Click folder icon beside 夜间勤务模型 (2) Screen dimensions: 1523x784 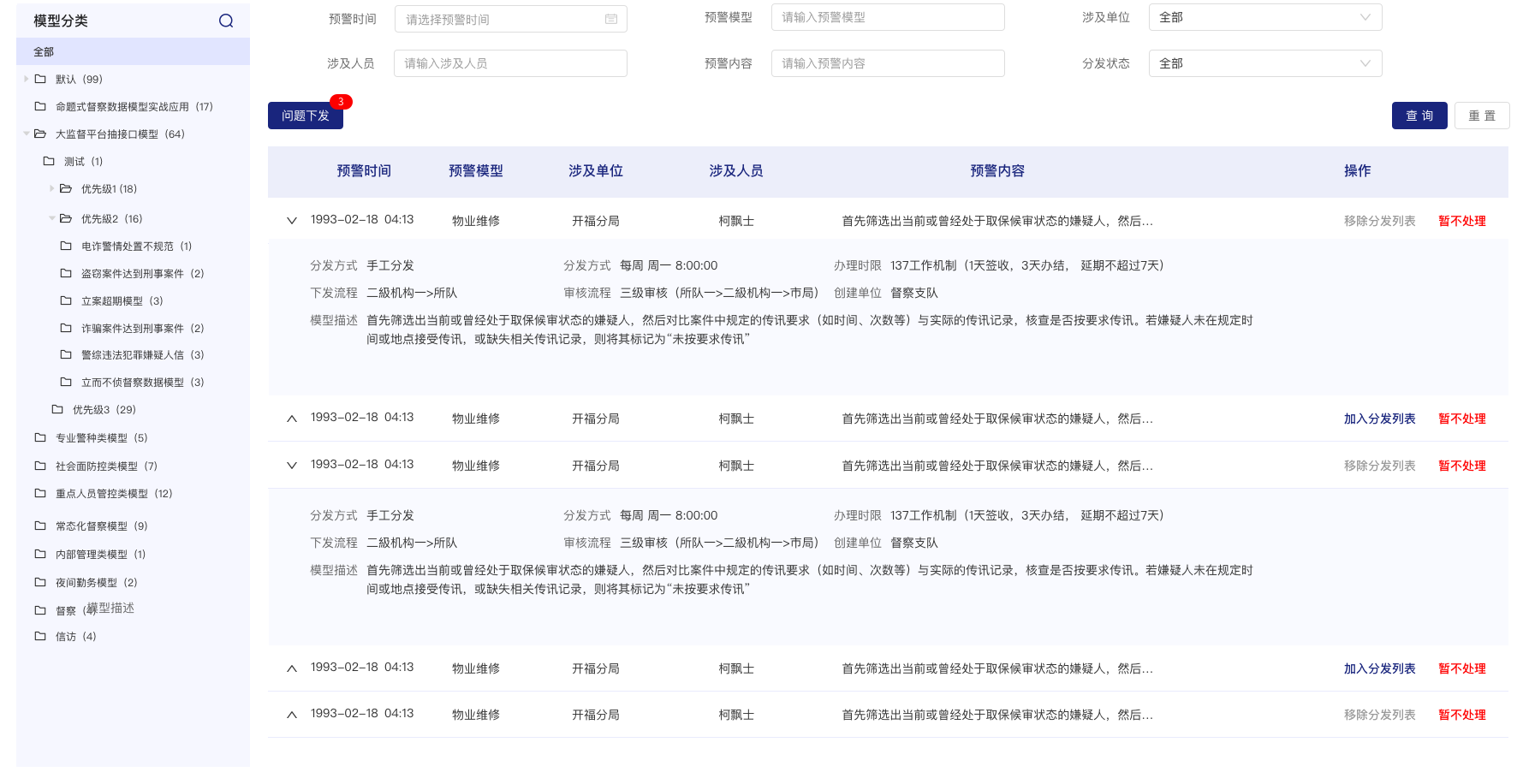click(40, 582)
